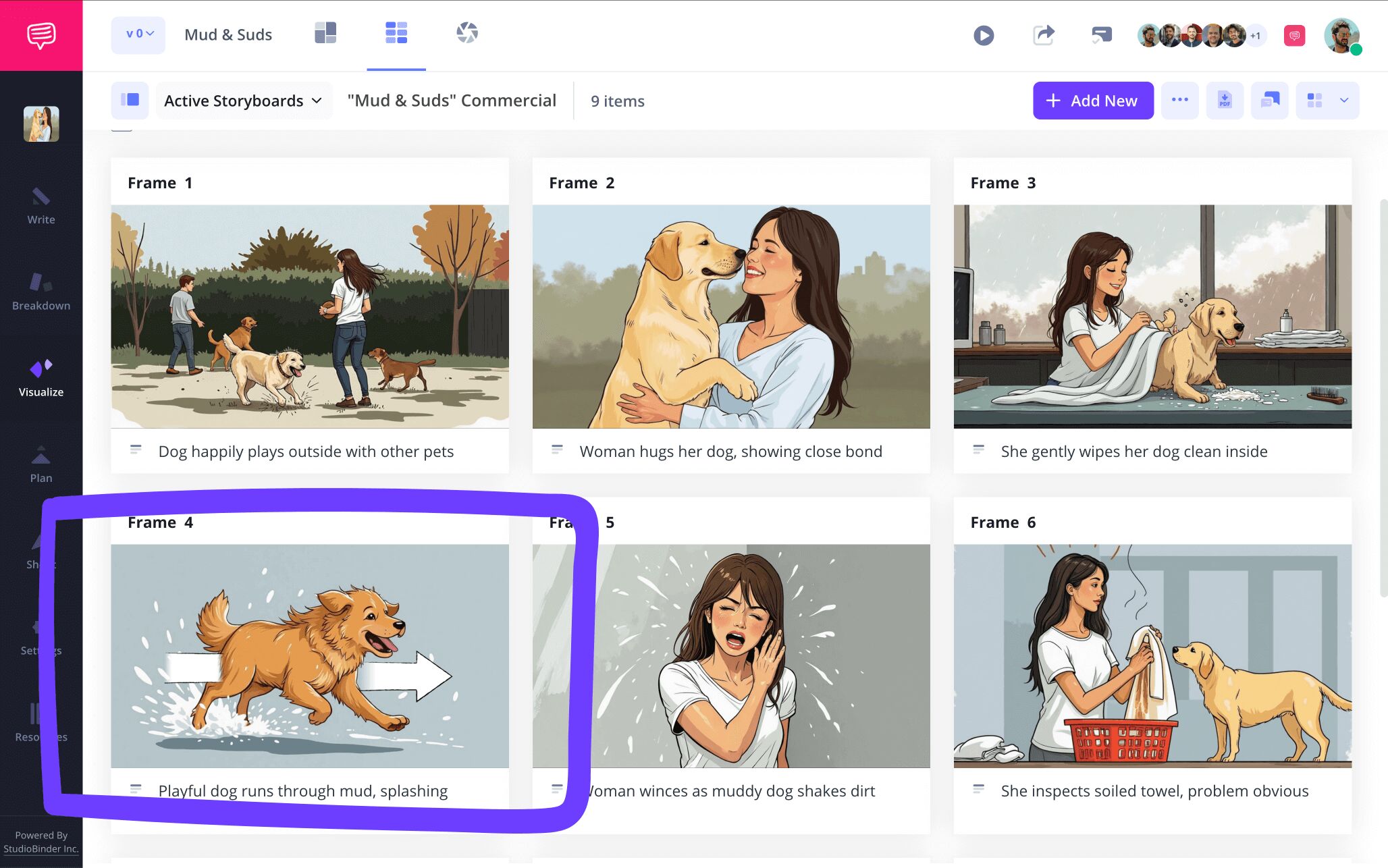Click the play presentation icon
The width and height of the screenshot is (1388, 868).
[x=983, y=35]
